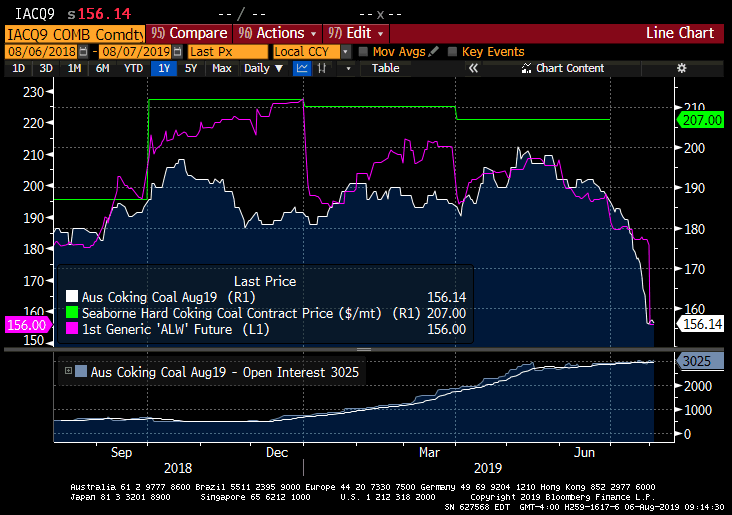Click the pencil icon beside Mov Avgs
Screen dimensions: 732x515
433,51
